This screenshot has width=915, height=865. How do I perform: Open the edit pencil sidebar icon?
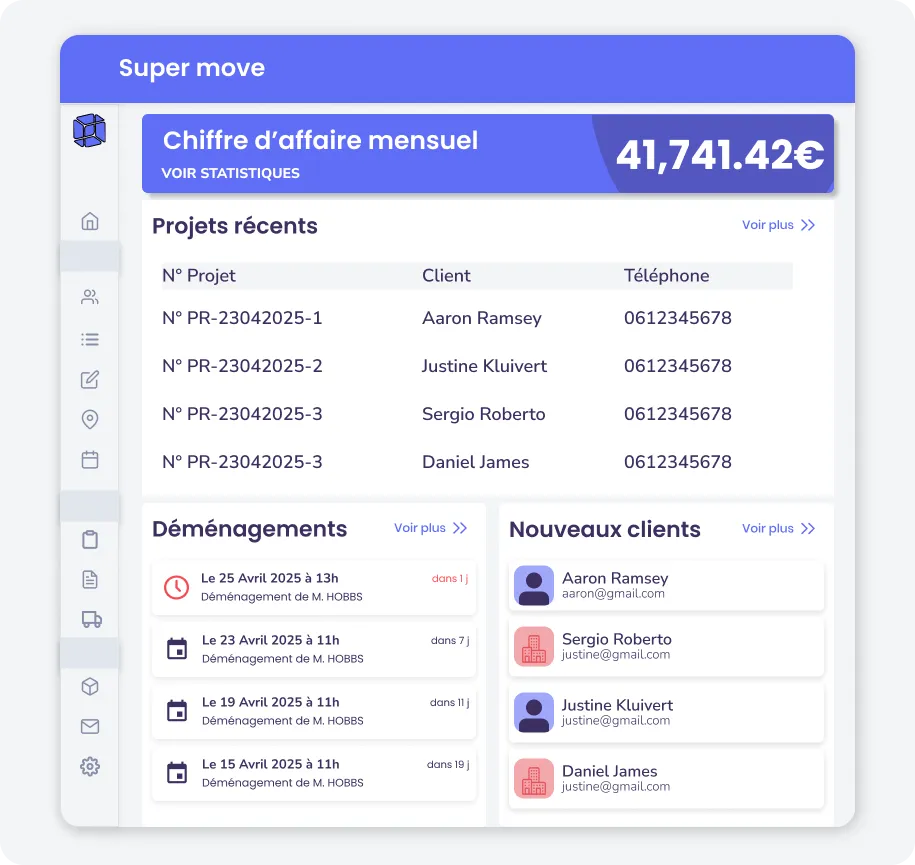90,379
